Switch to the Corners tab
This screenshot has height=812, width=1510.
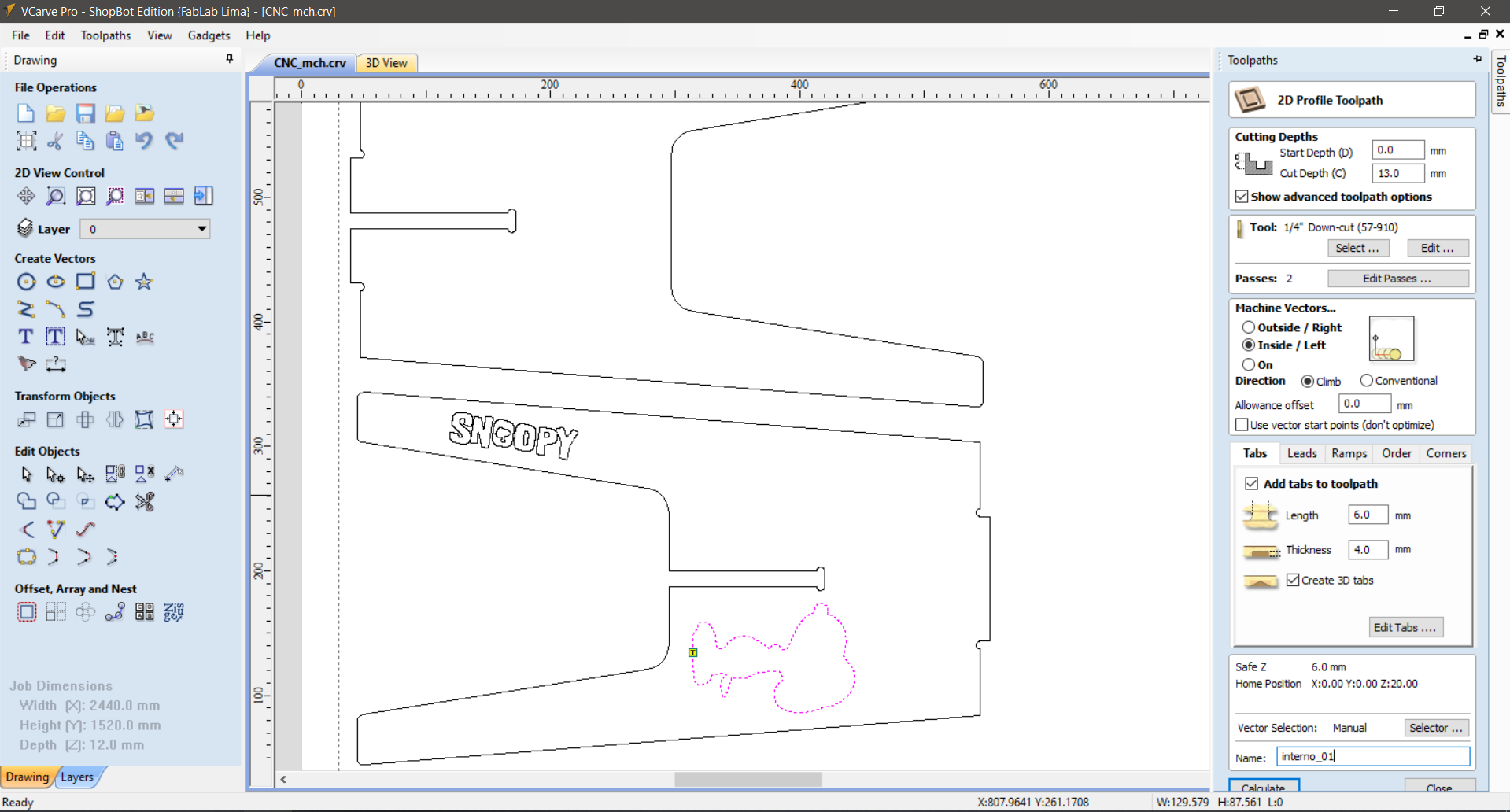[x=1445, y=453]
